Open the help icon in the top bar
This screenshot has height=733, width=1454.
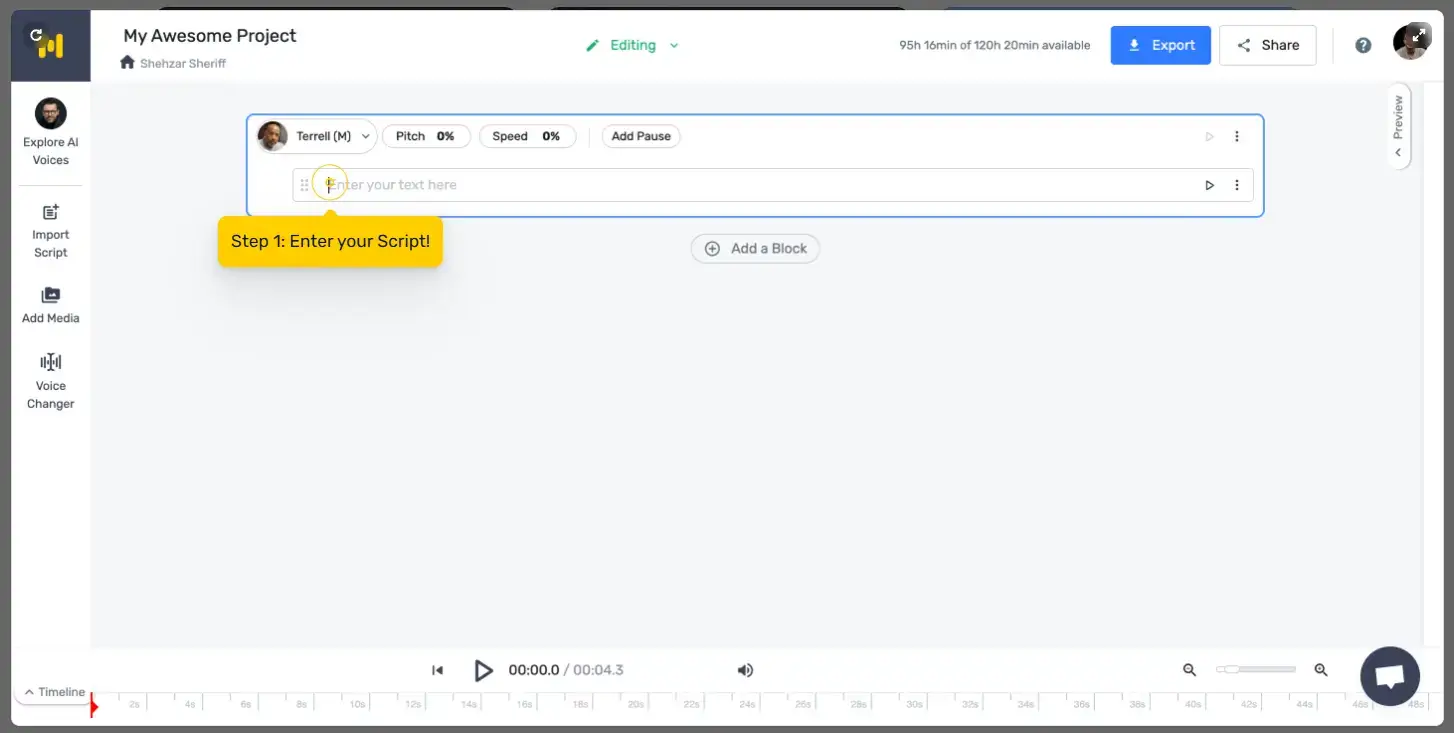point(1363,44)
